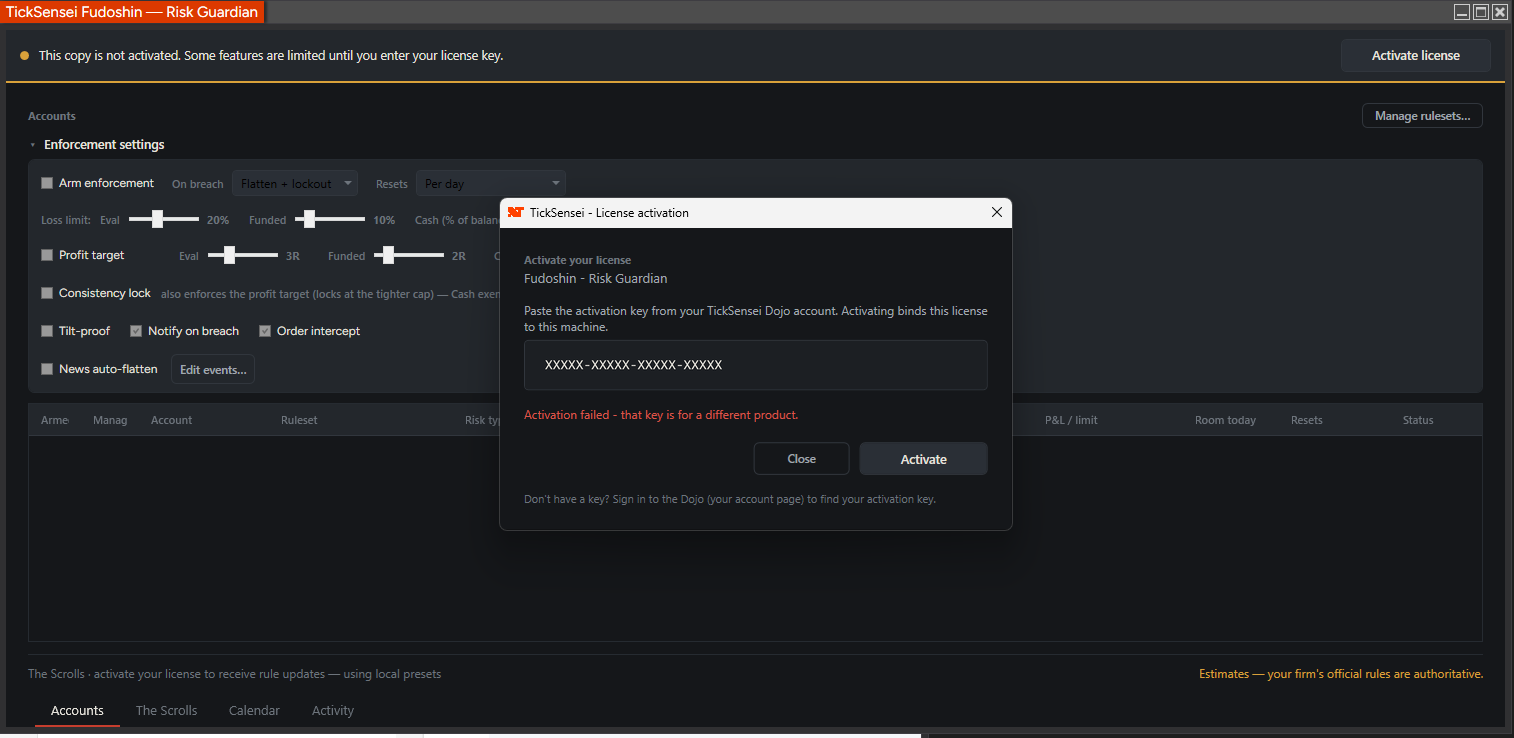The image size is (1514, 738).
Task: Maximize the Risk Guardian window
Action: coord(1481,12)
